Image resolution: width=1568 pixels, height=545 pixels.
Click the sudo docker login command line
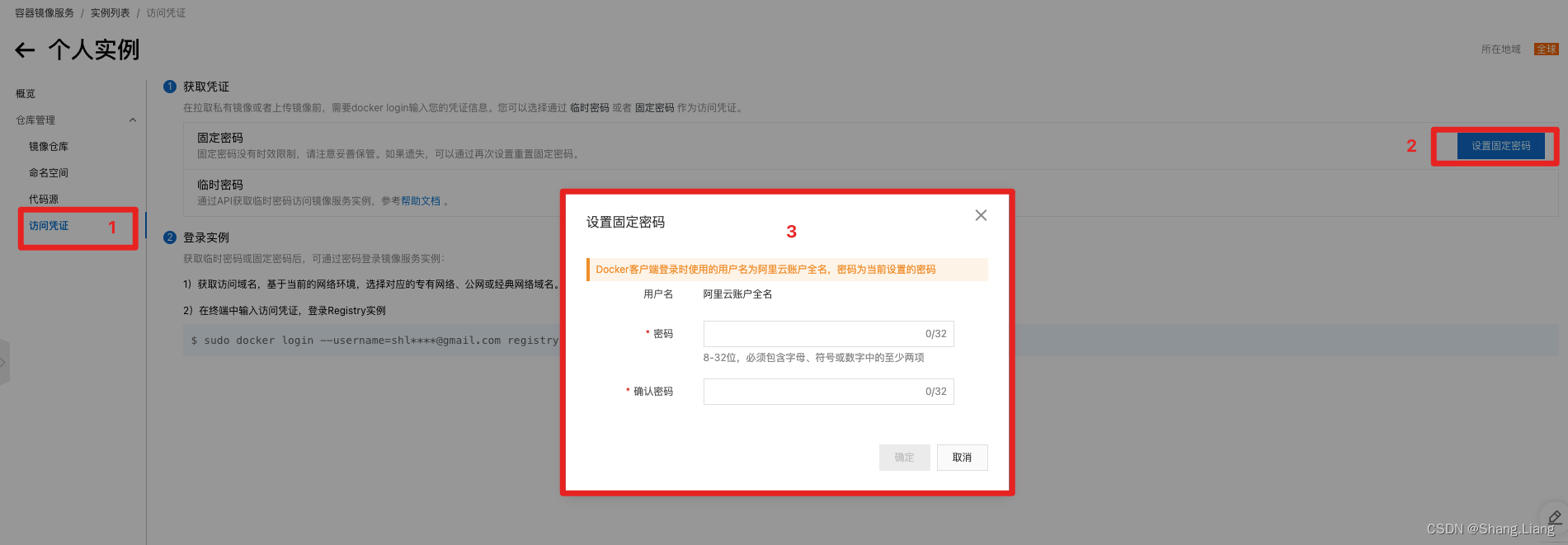[x=375, y=341]
